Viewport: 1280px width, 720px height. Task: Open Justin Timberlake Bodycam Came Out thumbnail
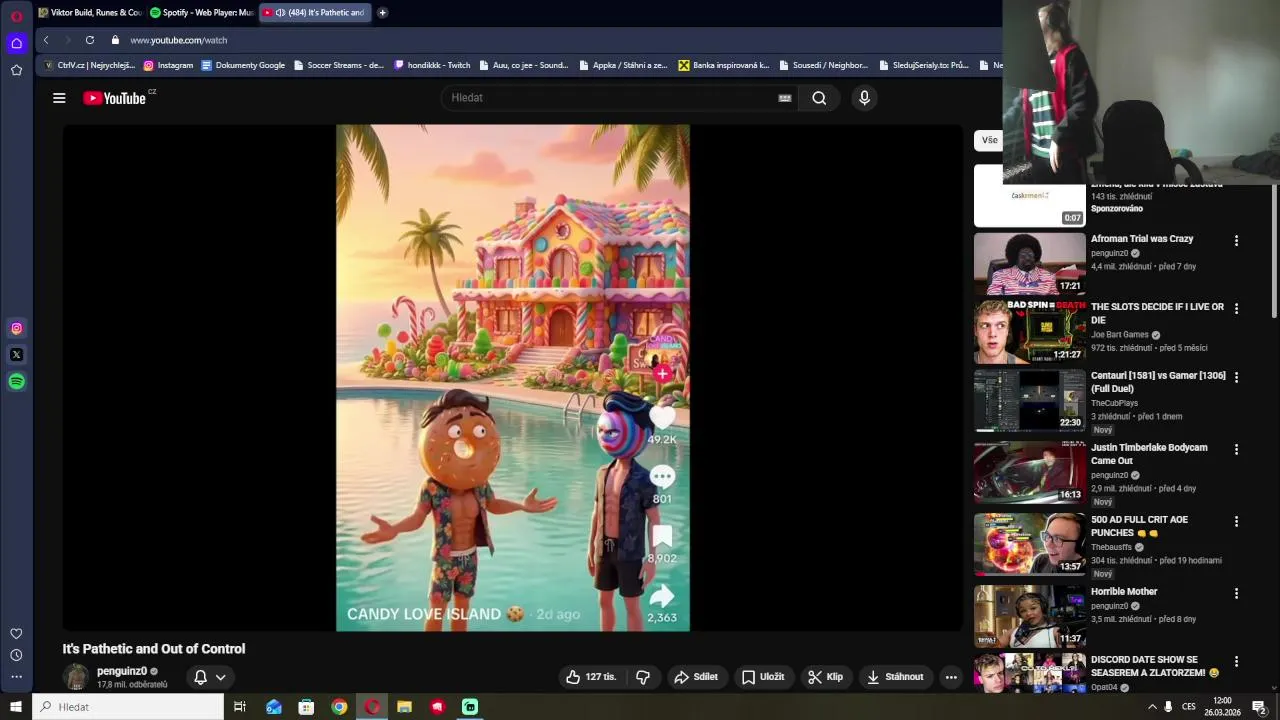click(1029, 472)
